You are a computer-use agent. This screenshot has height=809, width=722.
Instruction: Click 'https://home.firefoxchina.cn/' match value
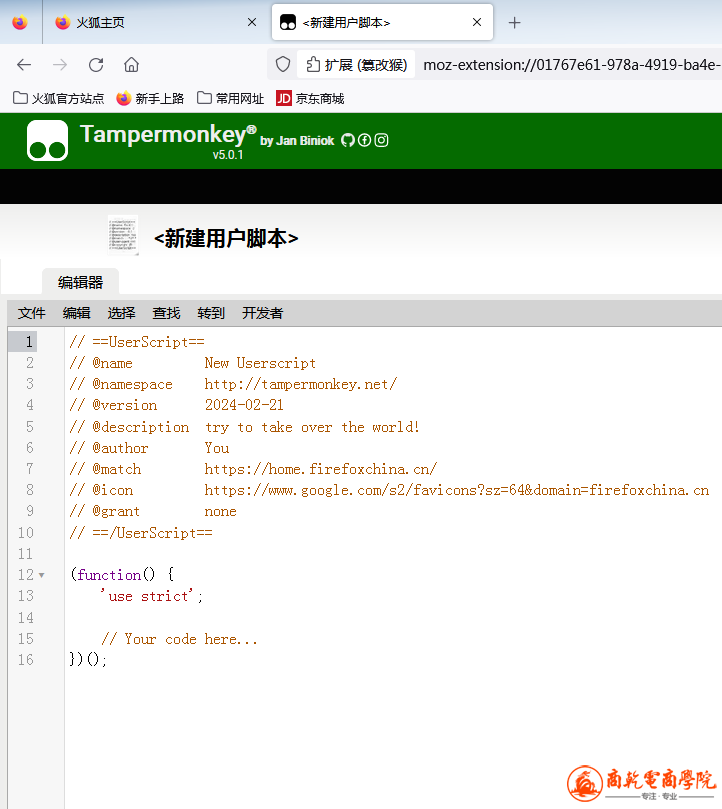(320, 469)
